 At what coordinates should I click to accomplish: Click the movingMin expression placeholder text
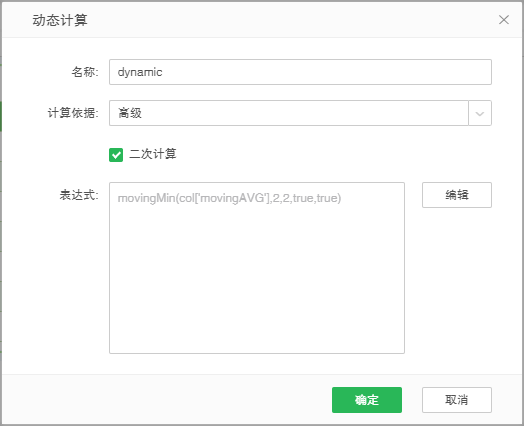pyautogui.click(x=229, y=198)
